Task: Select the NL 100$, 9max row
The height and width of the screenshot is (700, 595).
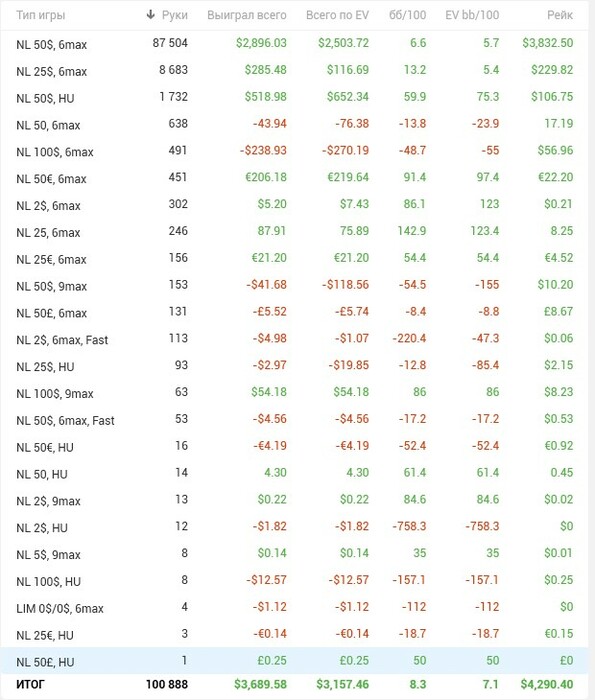Action: [295, 392]
